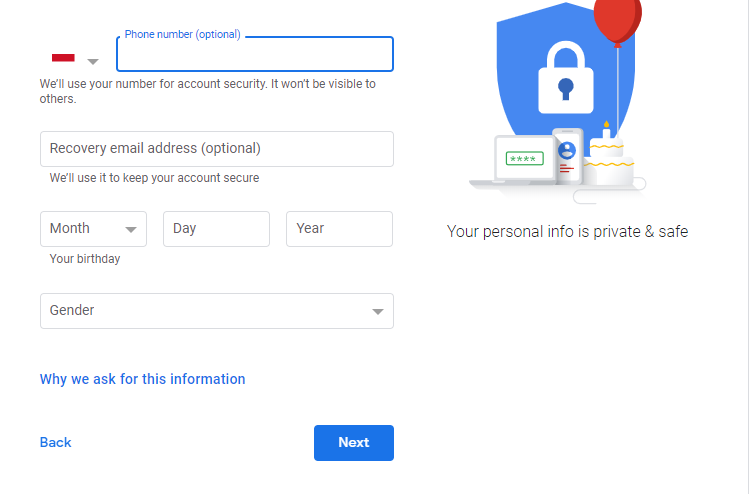Click the phone profile avatar icon

tap(567, 150)
